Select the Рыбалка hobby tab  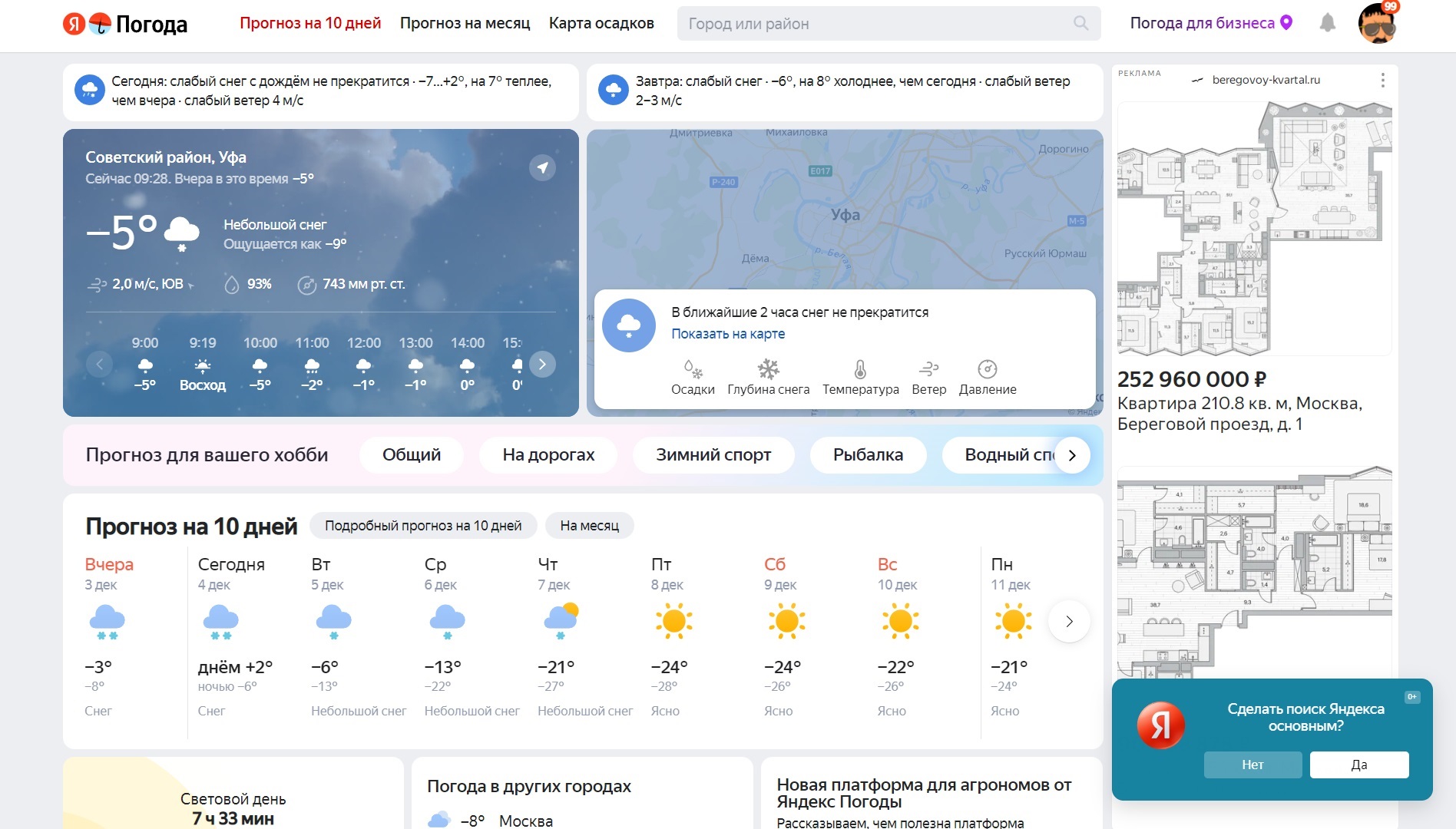868,455
